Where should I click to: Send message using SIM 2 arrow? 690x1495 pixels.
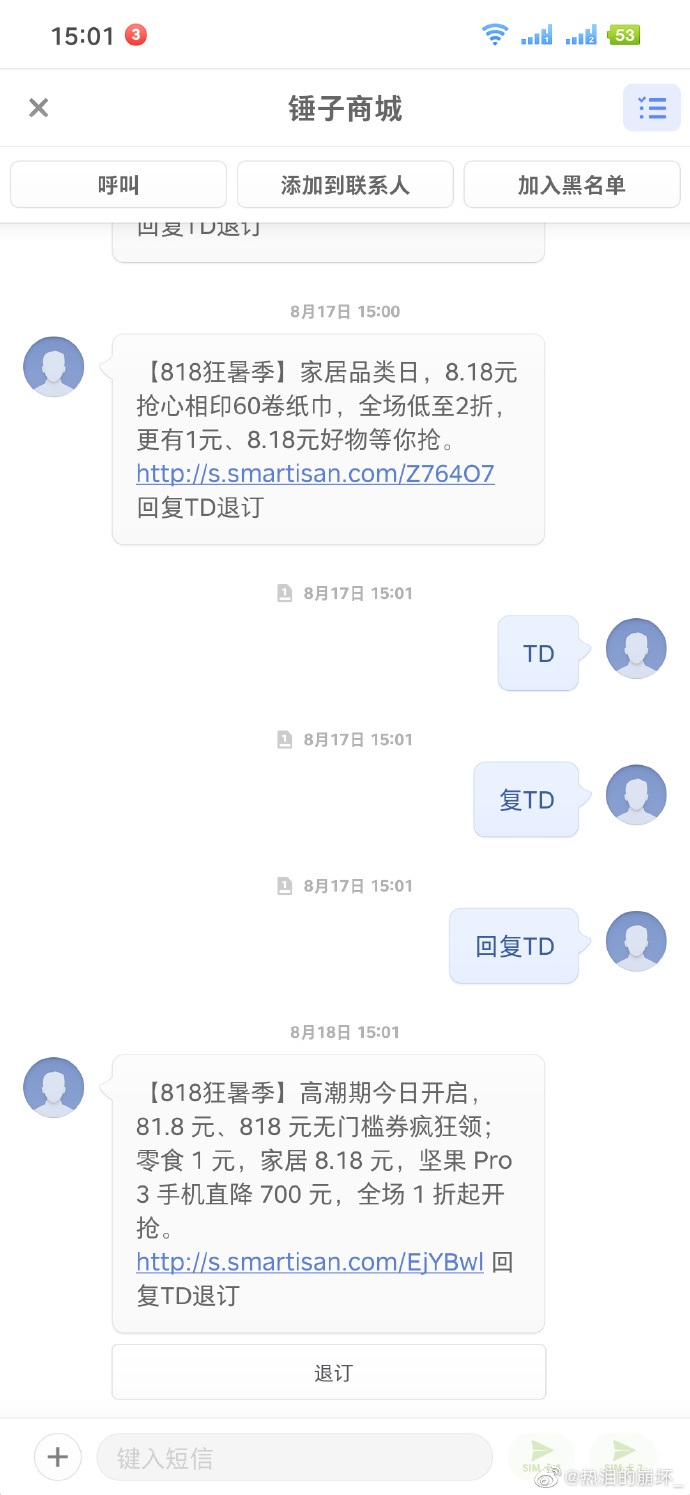(x=623, y=1455)
